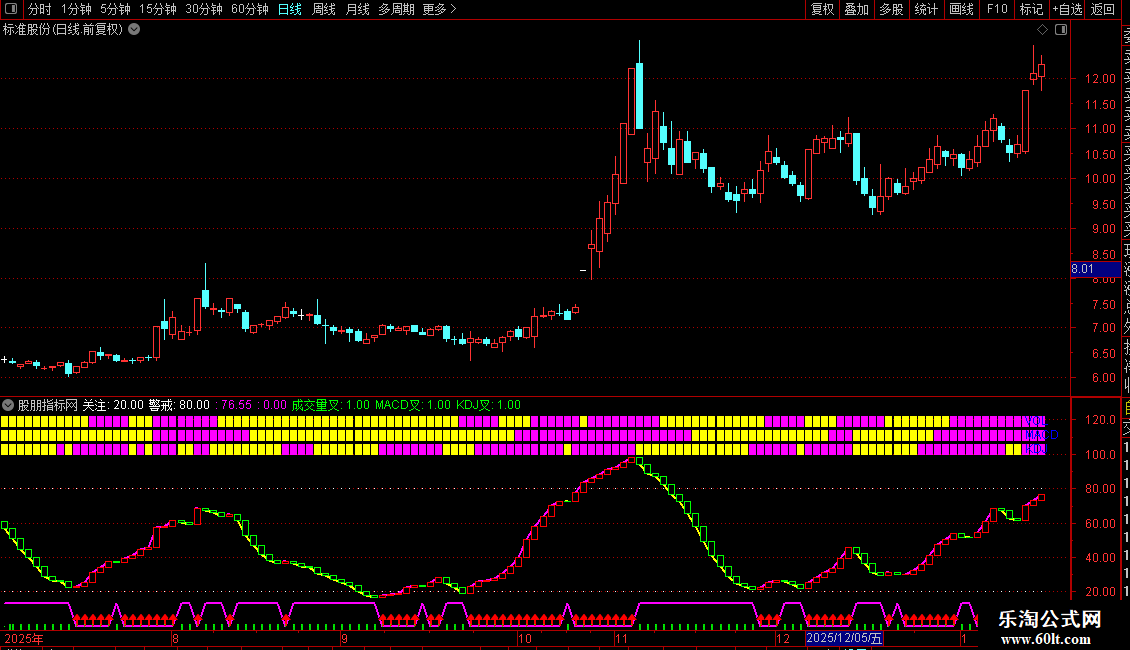
Task: Click the 10.00 price axis label
Action: pos(1100,179)
